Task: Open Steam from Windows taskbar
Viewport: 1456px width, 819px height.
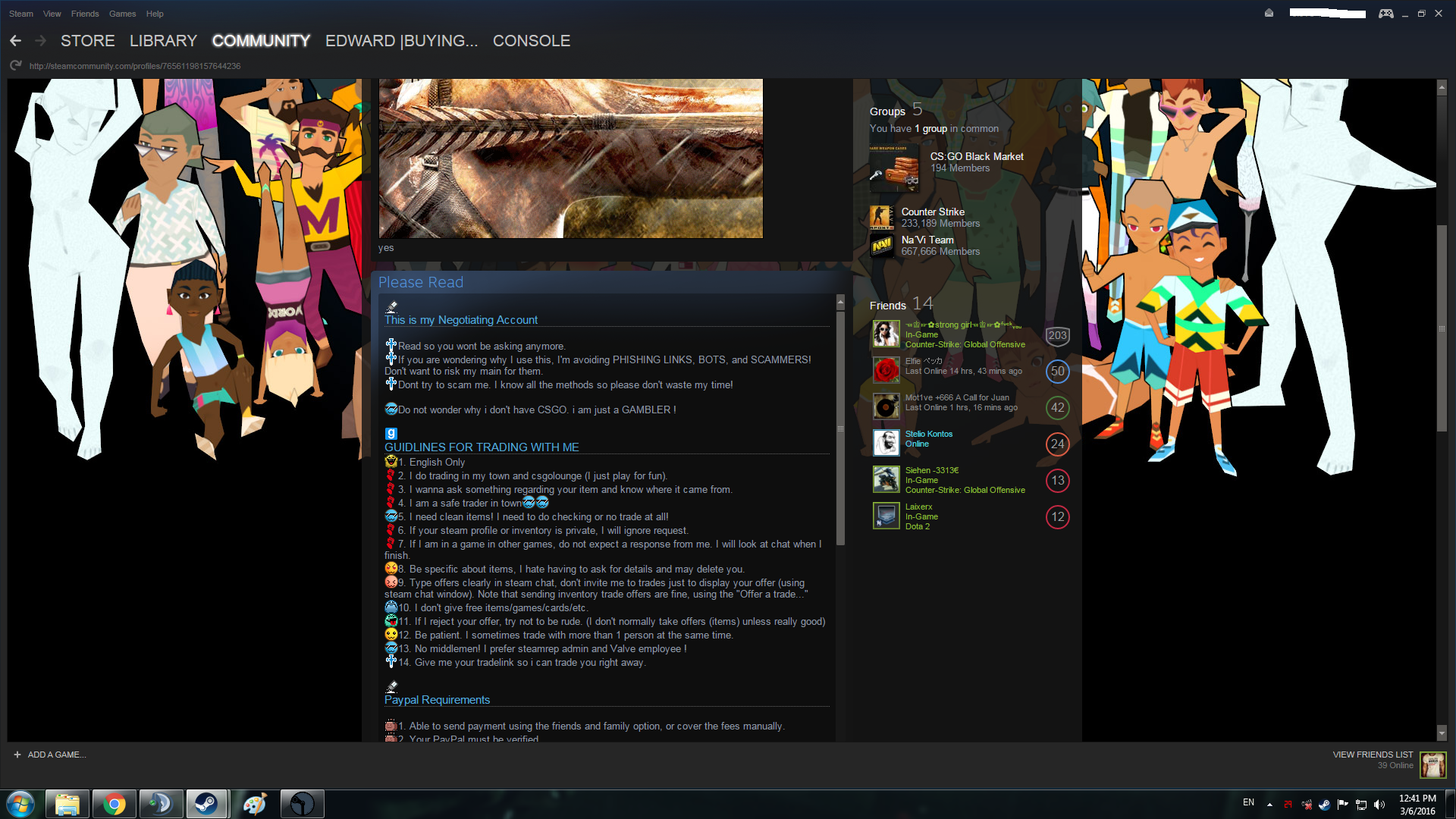Action: (206, 804)
